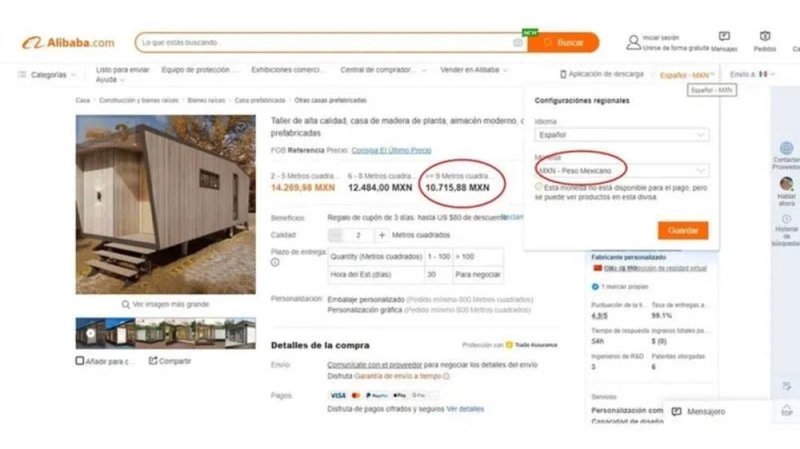Viewport: 800px width, 449px height.
Task: Open the Historial de búsqueda icon
Action: (786, 219)
